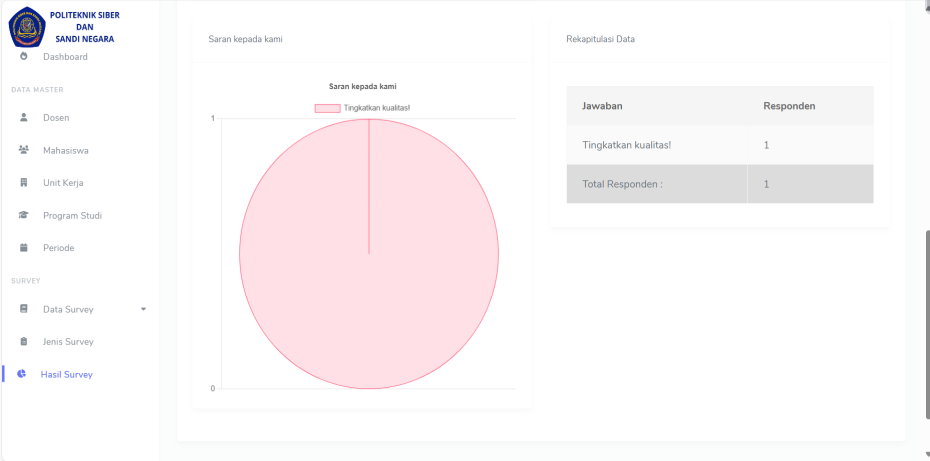Image resolution: width=930 pixels, height=461 pixels.
Task: Open the Mahasiswa page link
Action: coord(65,150)
